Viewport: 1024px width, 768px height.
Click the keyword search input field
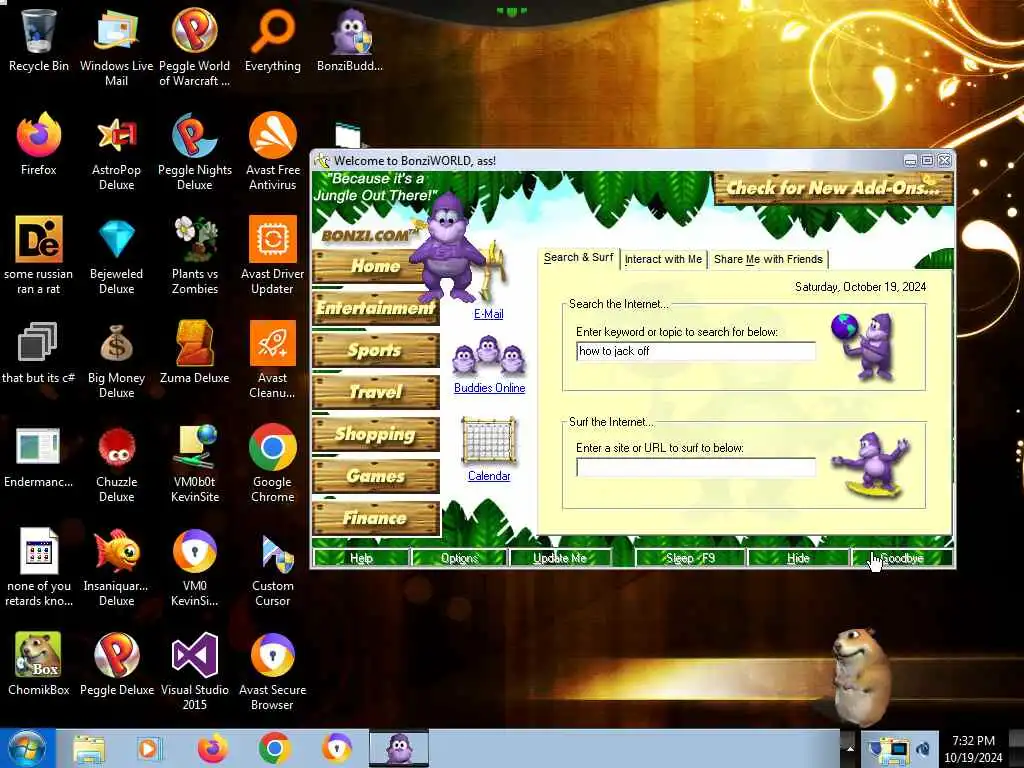tap(696, 351)
